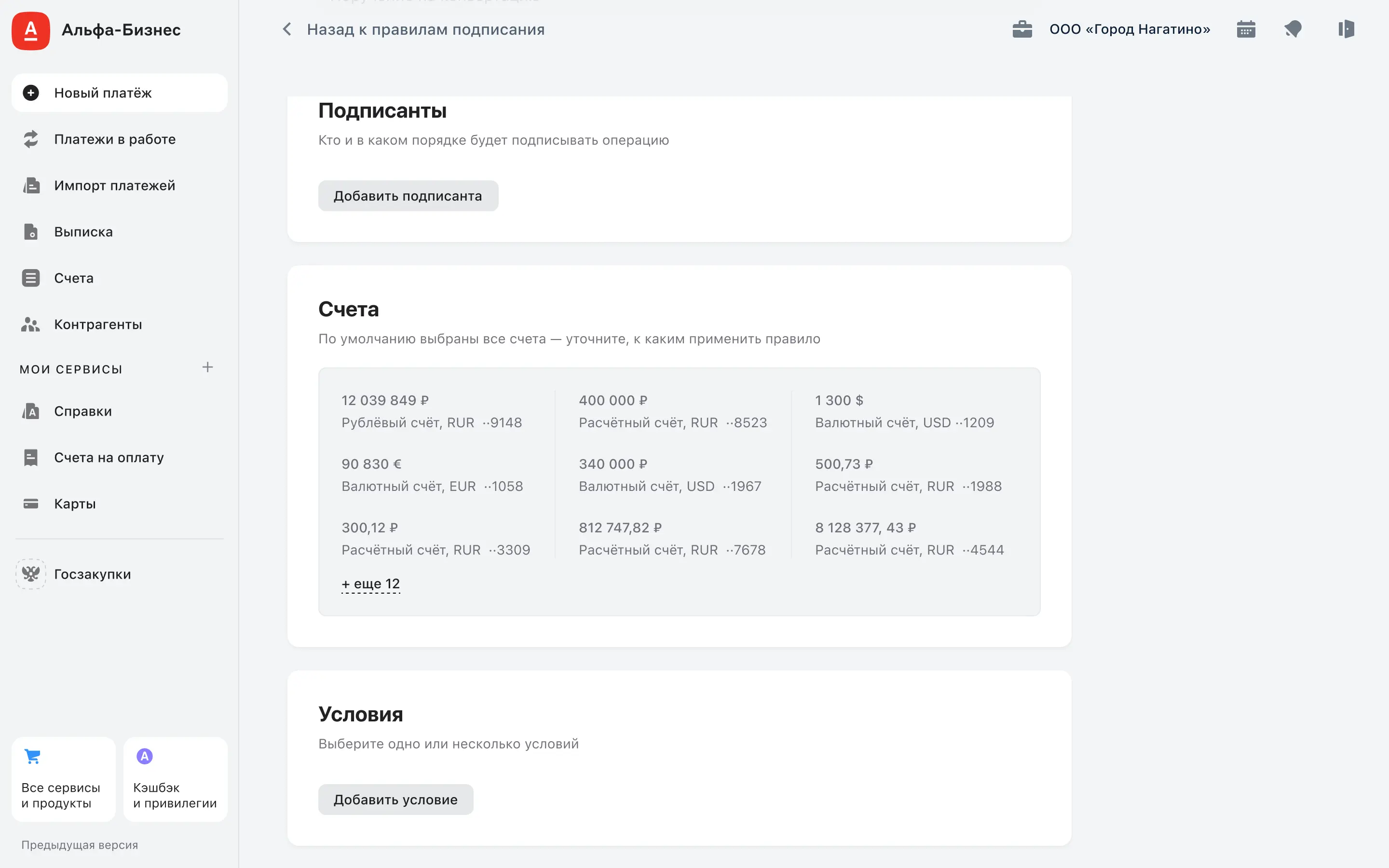The width and height of the screenshot is (1389, 868).
Task: Open notifications bell icon
Action: (x=1293, y=29)
